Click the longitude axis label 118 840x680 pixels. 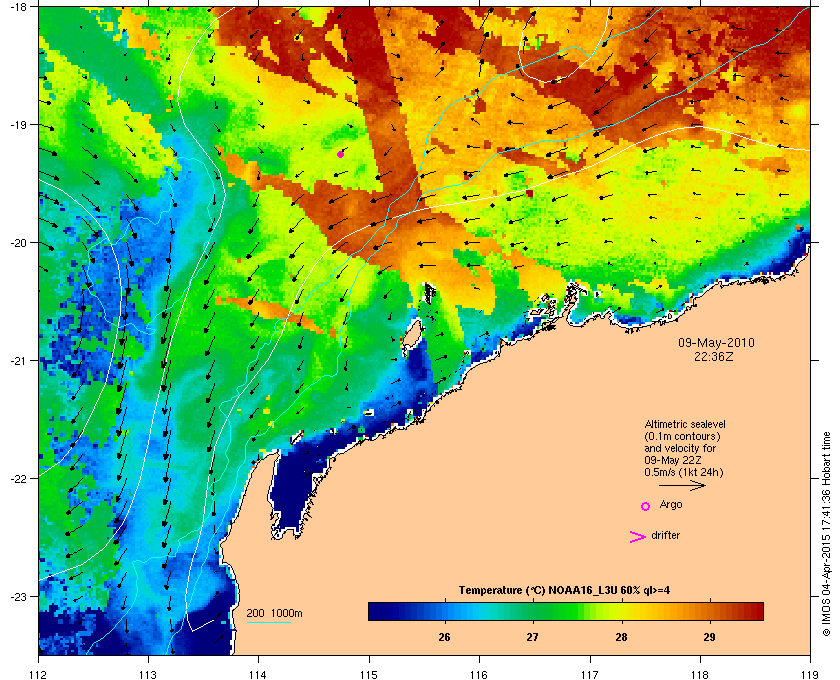point(700,674)
